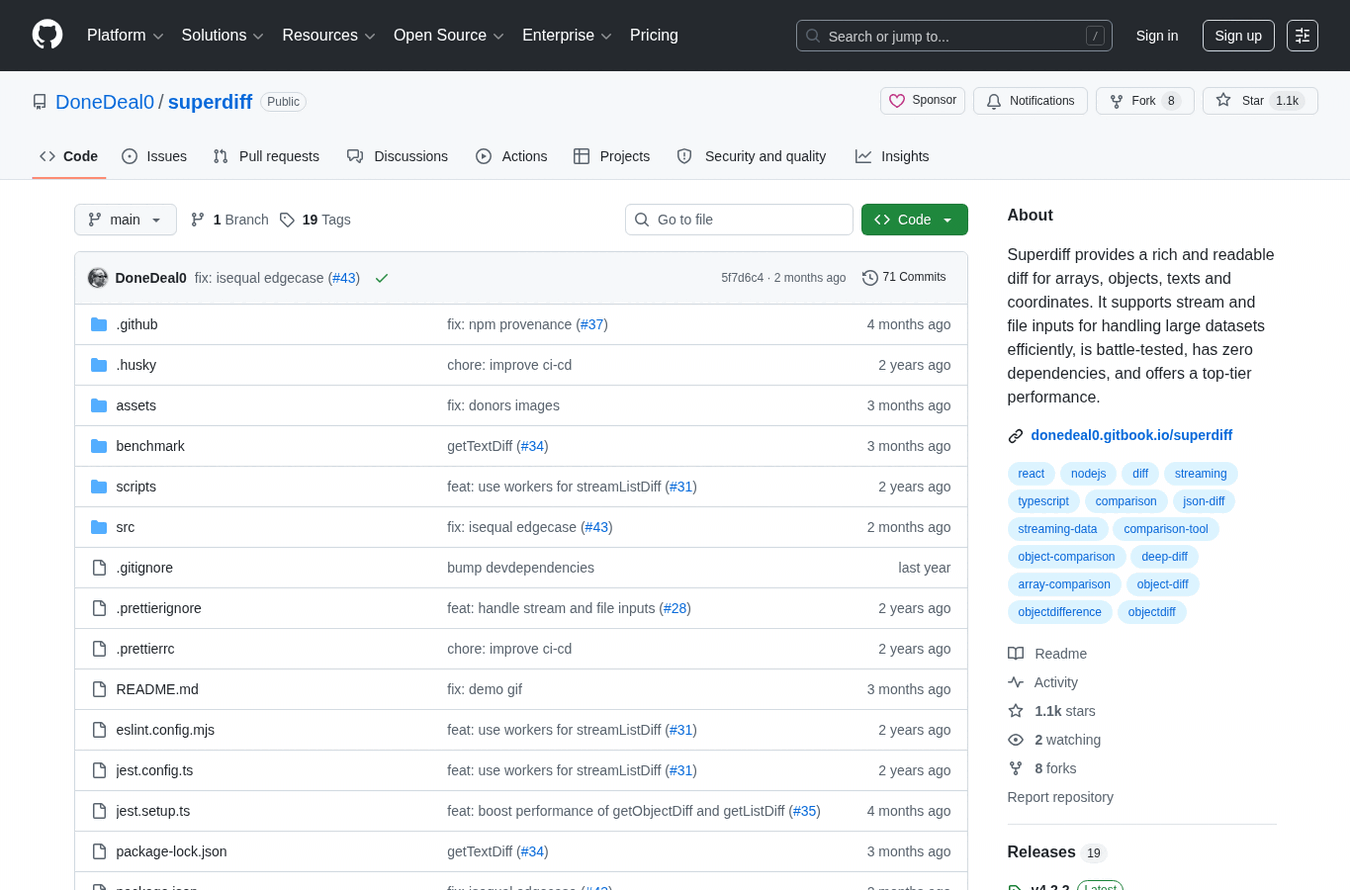Switch to the Discussions tab

[x=397, y=156]
